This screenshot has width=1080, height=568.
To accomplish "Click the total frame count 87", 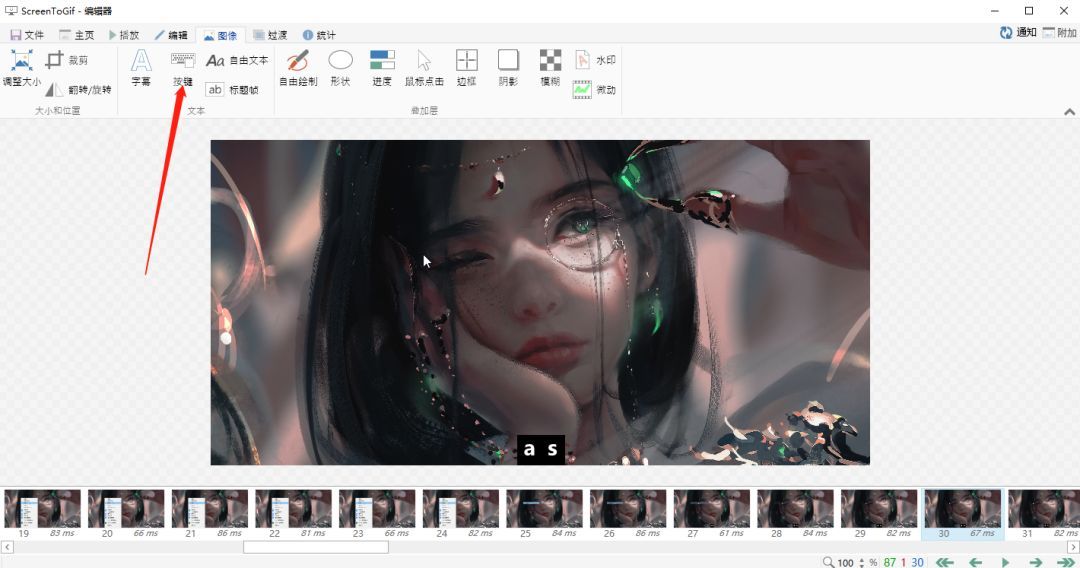I will coord(890,562).
